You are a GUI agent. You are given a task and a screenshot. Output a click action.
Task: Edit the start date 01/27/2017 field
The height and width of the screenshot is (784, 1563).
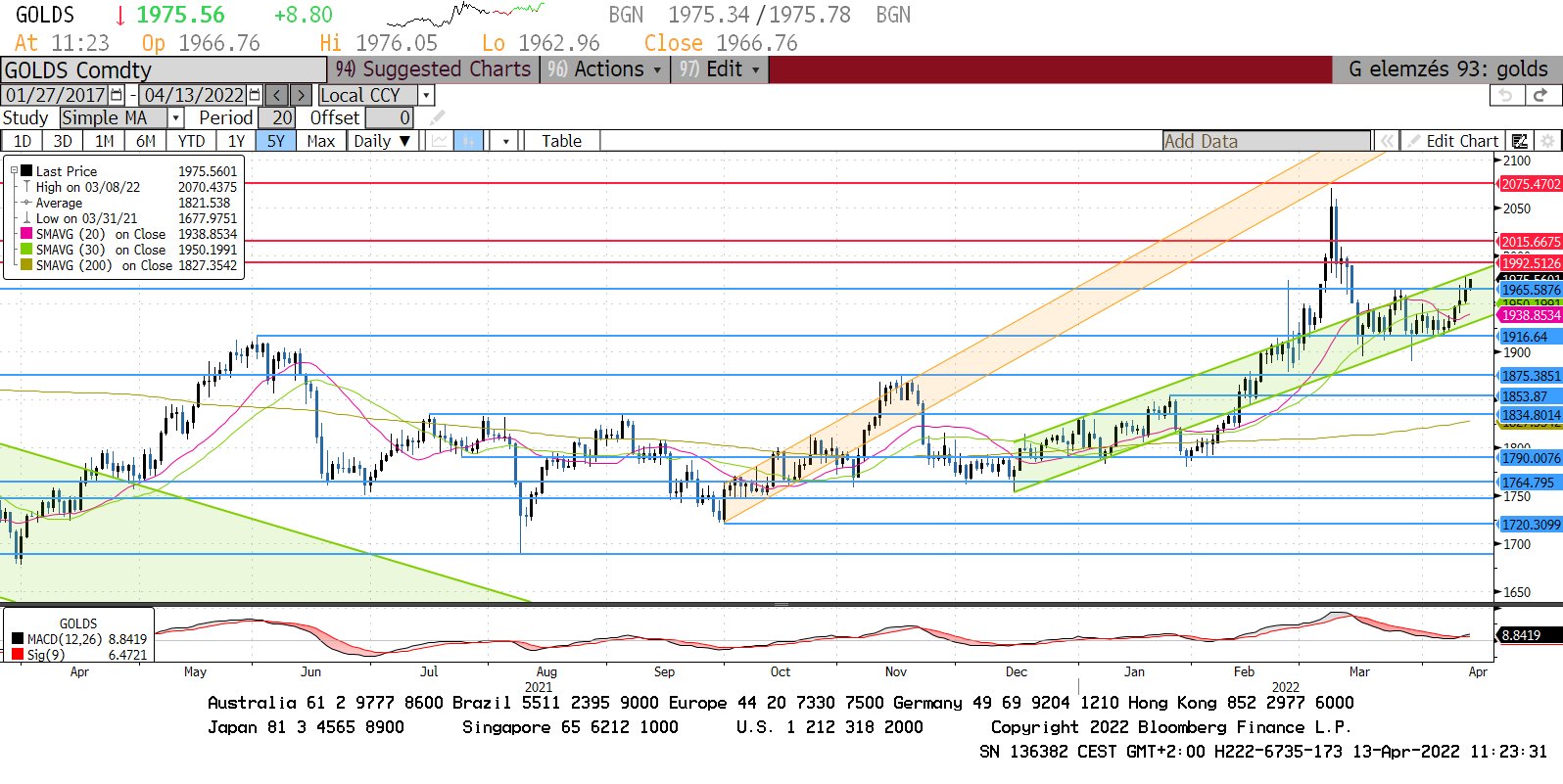[55, 95]
